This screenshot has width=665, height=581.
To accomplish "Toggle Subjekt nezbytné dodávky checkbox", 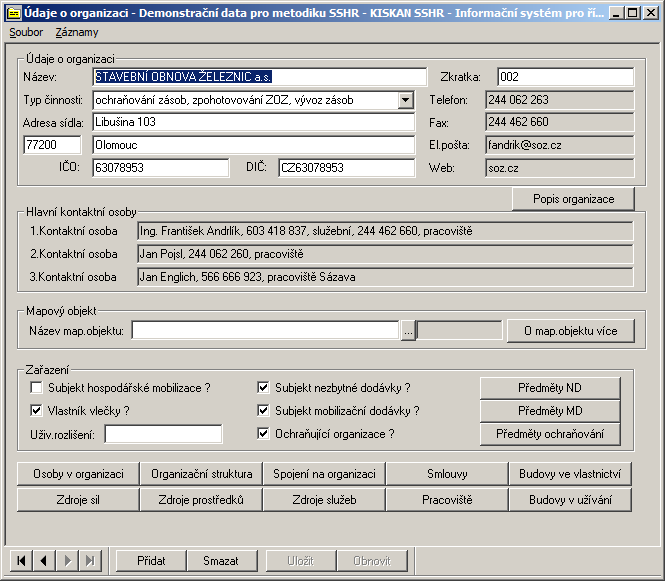I will coord(263,388).
